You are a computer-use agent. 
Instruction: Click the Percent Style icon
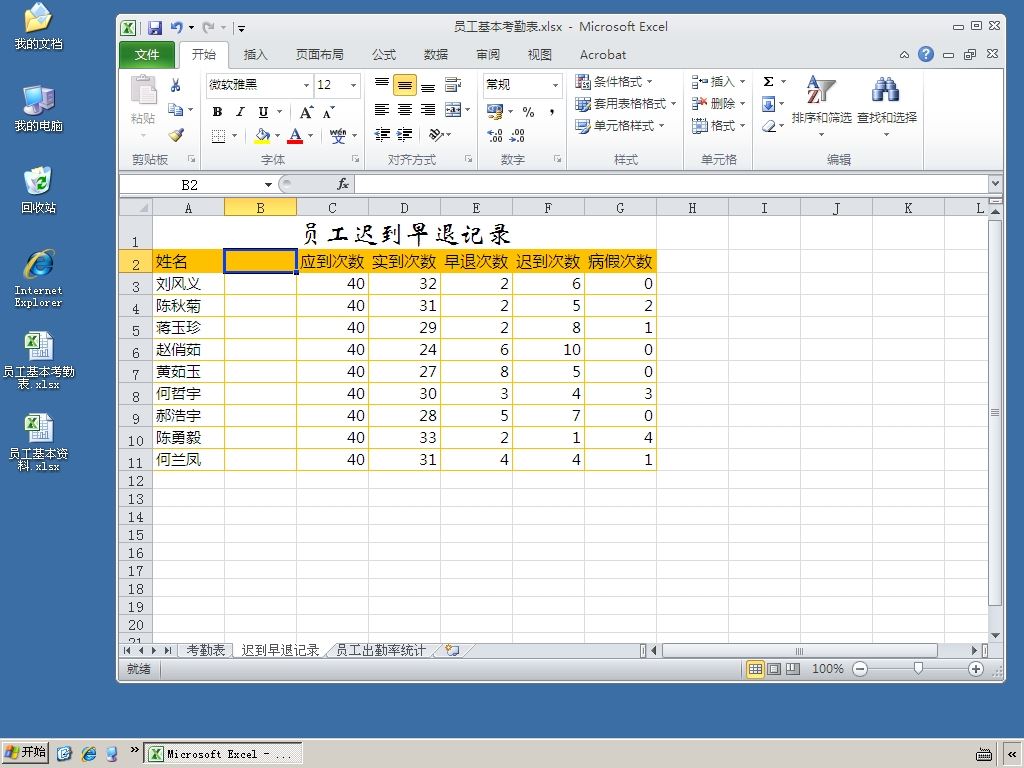(528, 112)
